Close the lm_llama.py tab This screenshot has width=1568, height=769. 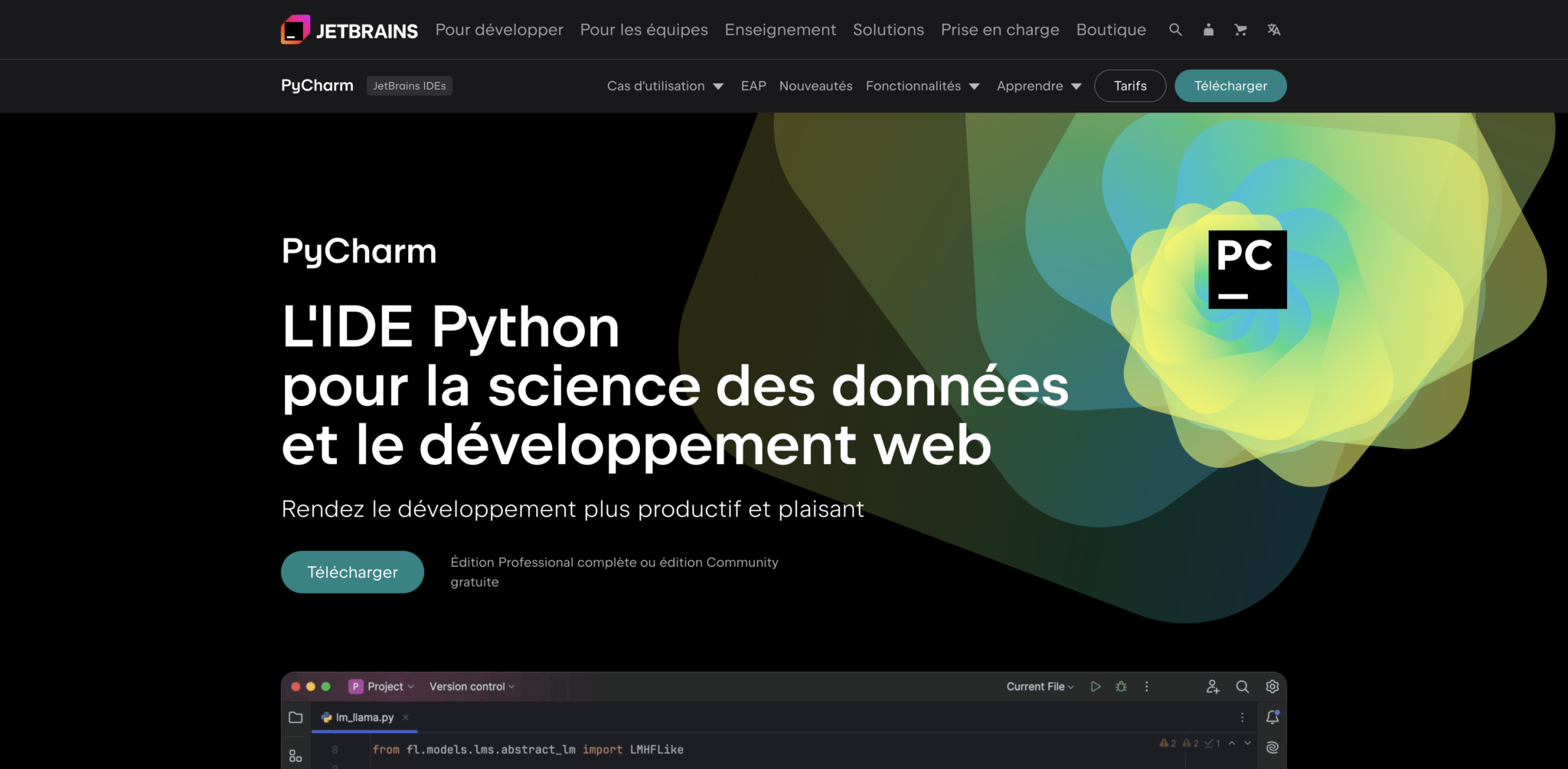[x=405, y=717]
